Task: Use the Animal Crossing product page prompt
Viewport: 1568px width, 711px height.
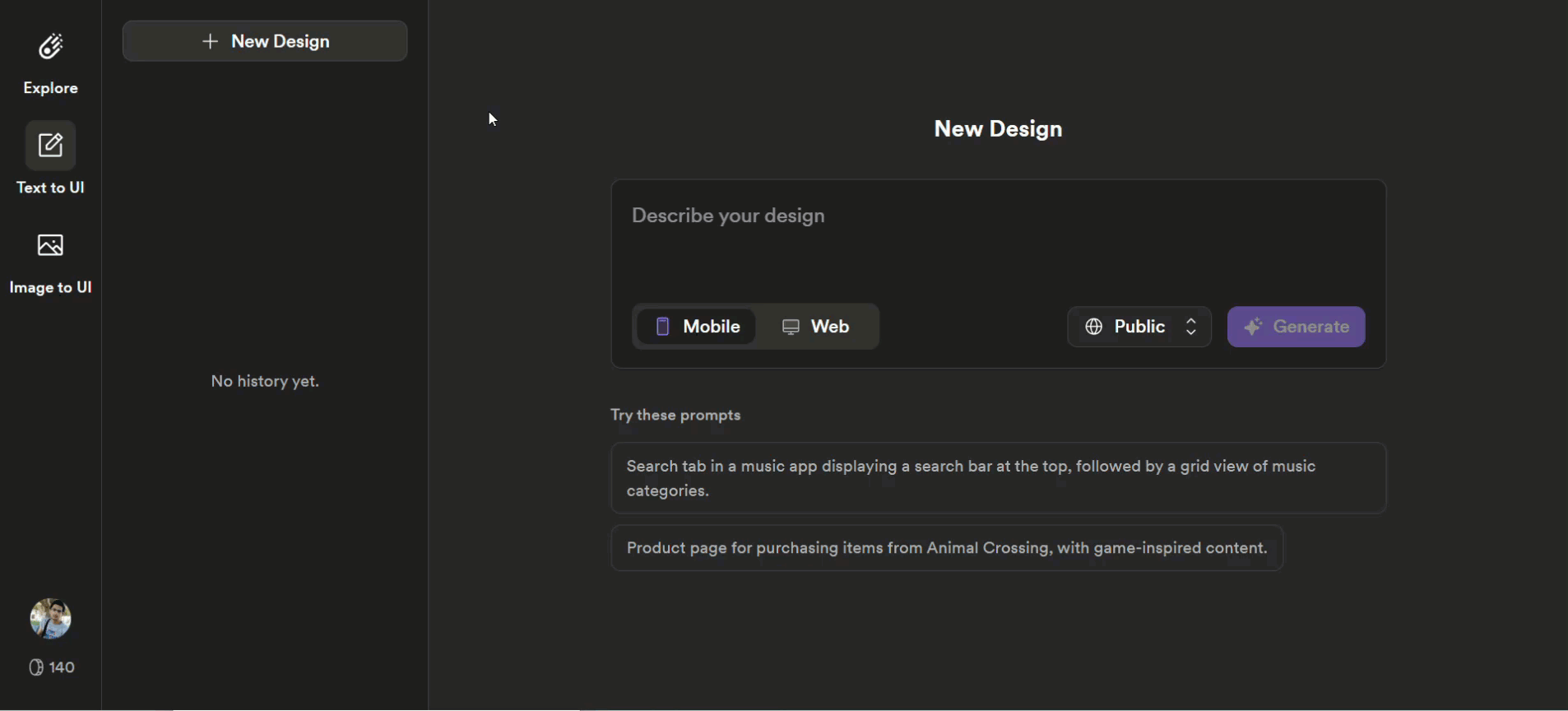Action: (x=946, y=548)
